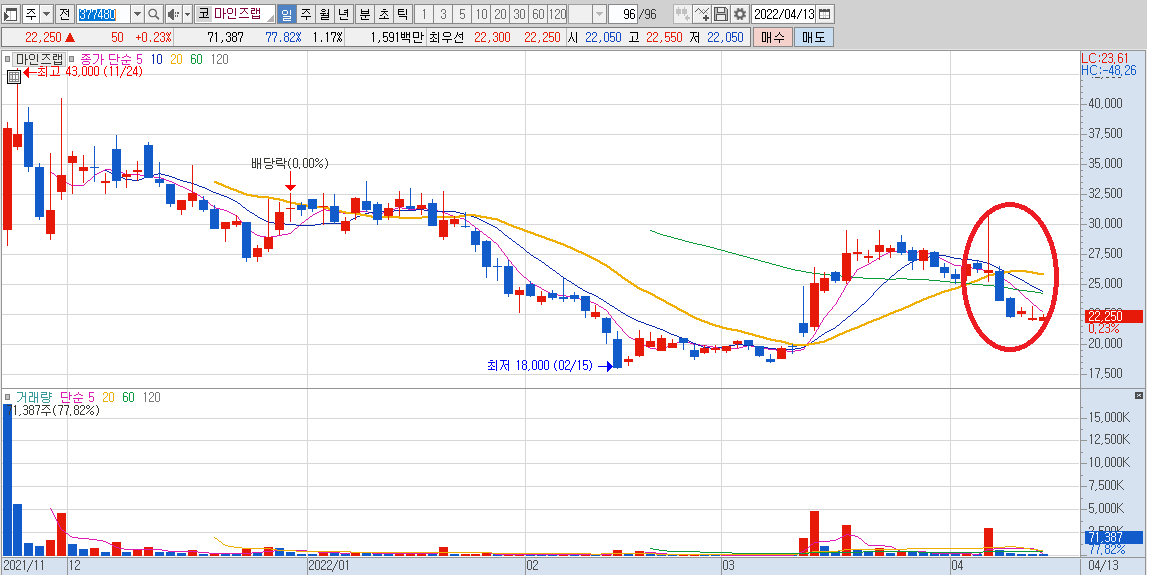The image size is (1157, 580).
Task: Click the 매수 buy button
Action: pyautogui.click(x=773, y=37)
